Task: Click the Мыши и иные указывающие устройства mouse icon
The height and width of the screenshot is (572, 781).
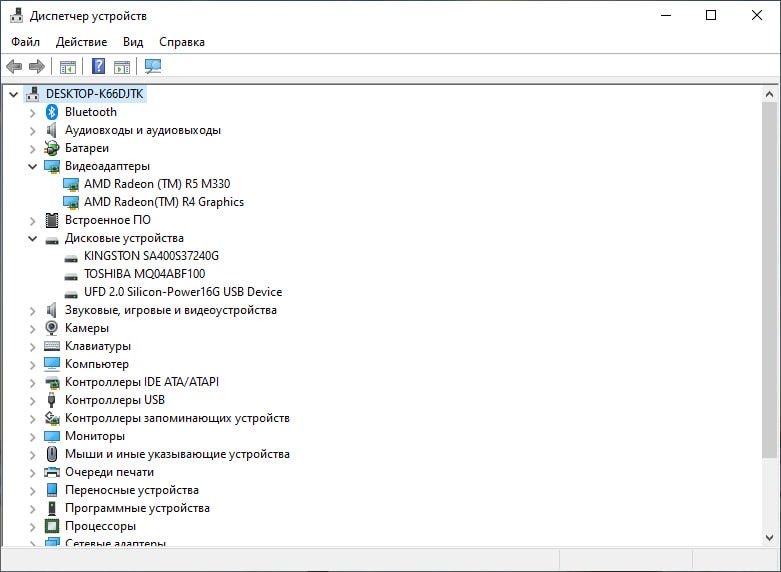Action: pyautogui.click(x=52, y=454)
